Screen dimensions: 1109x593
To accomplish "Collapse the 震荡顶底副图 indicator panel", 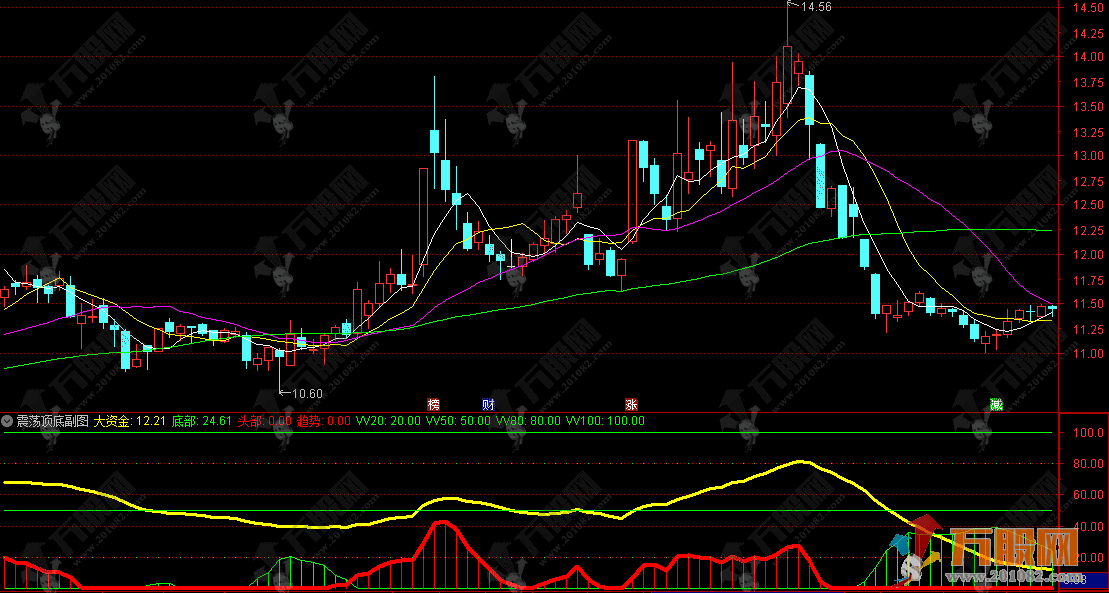I will tap(8, 421).
